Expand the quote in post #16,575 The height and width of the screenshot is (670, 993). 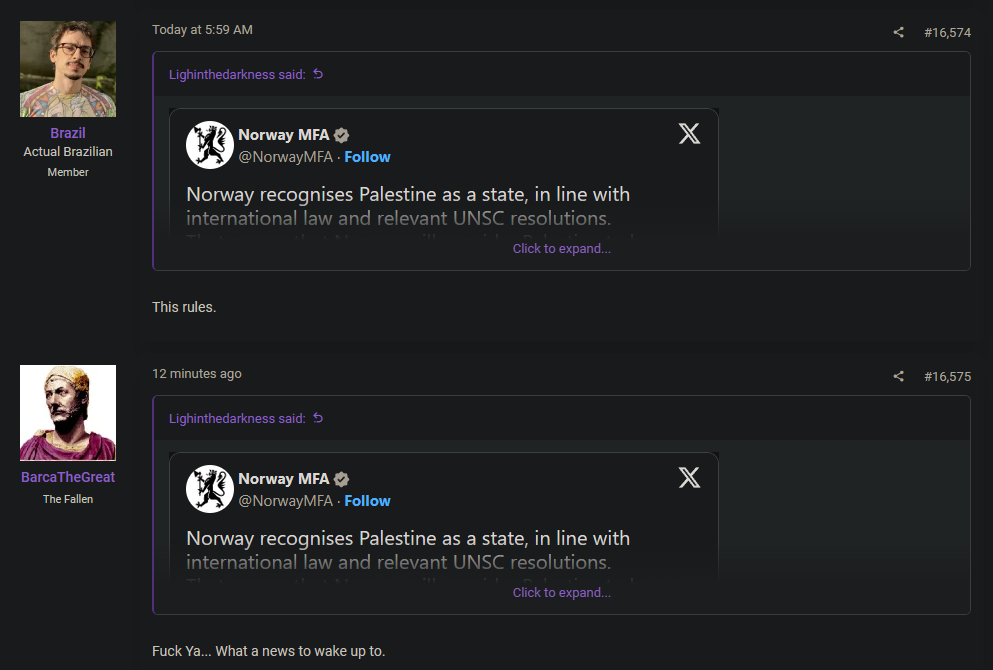pos(562,593)
